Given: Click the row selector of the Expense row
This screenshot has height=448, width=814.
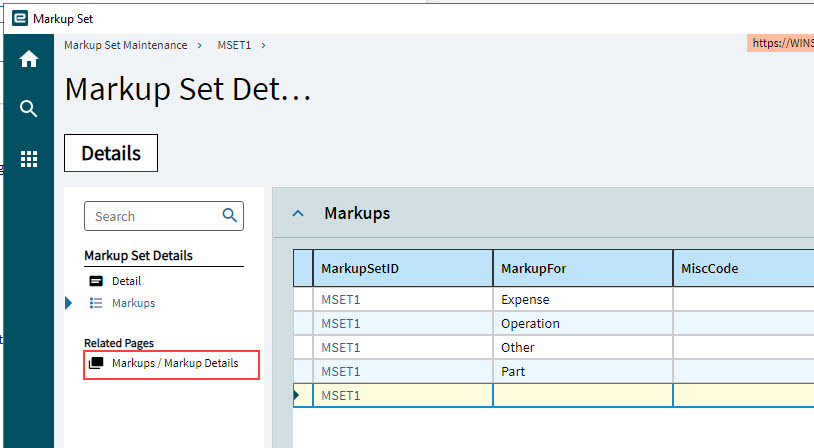Looking at the screenshot, I should tap(303, 300).
